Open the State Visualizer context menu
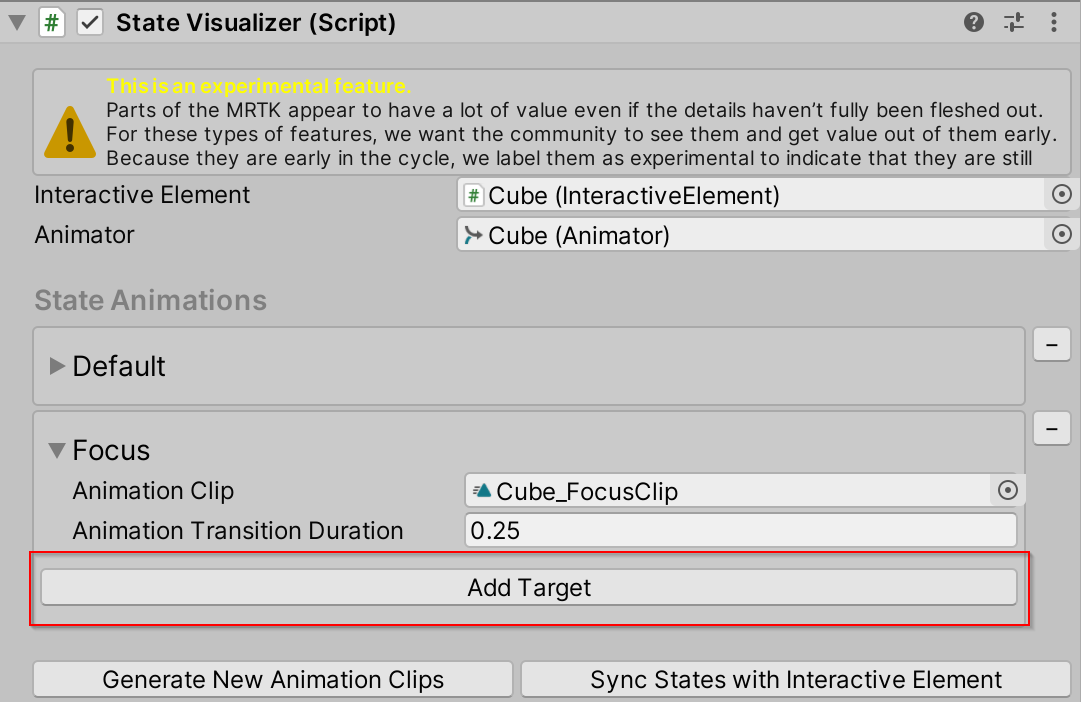The width and height of the screenshot is (1081, 702). point(1054,22)
